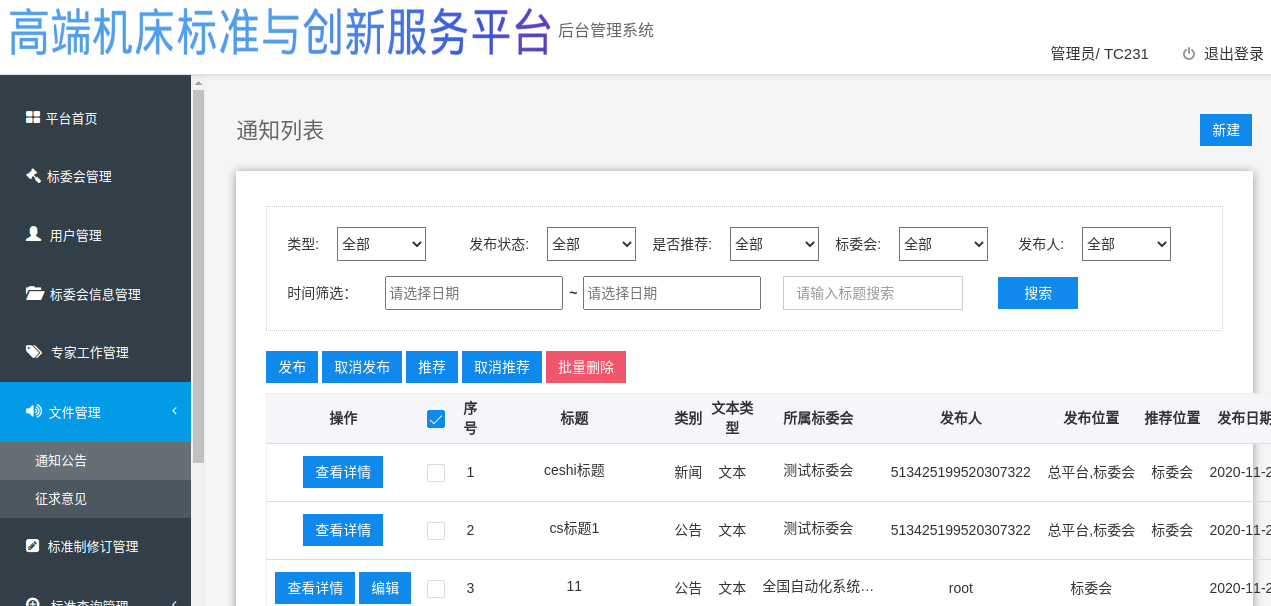Go to 征求意见 submenu item
Image resolution: width=1271 pixels, height=606 pixels.
coord(61,499)
